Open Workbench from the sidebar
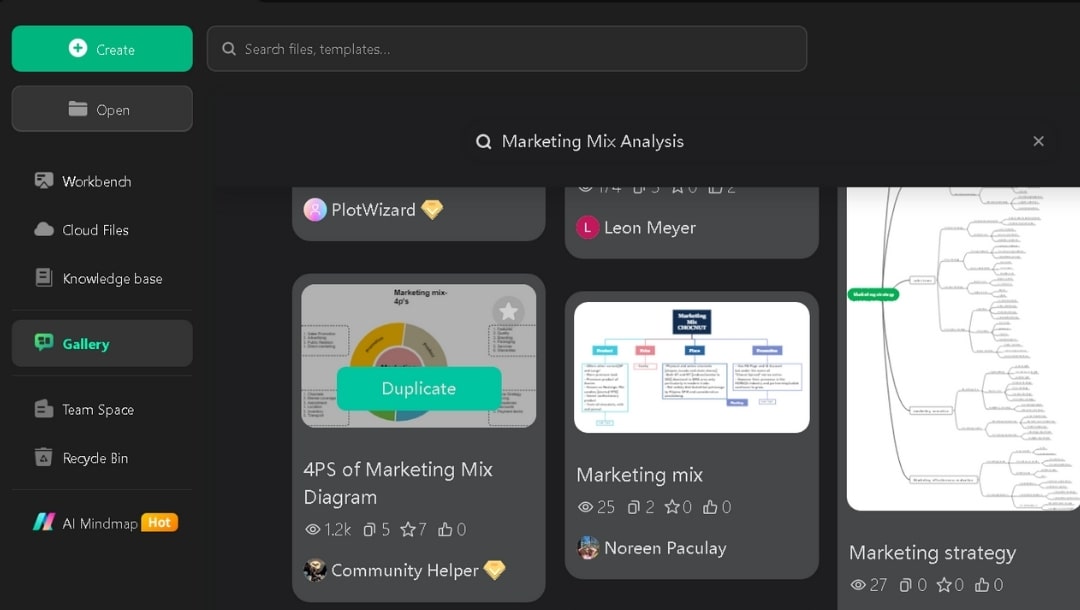This screenshot has width=1080, height=610. pyautogui.click(x=96, y=181)
